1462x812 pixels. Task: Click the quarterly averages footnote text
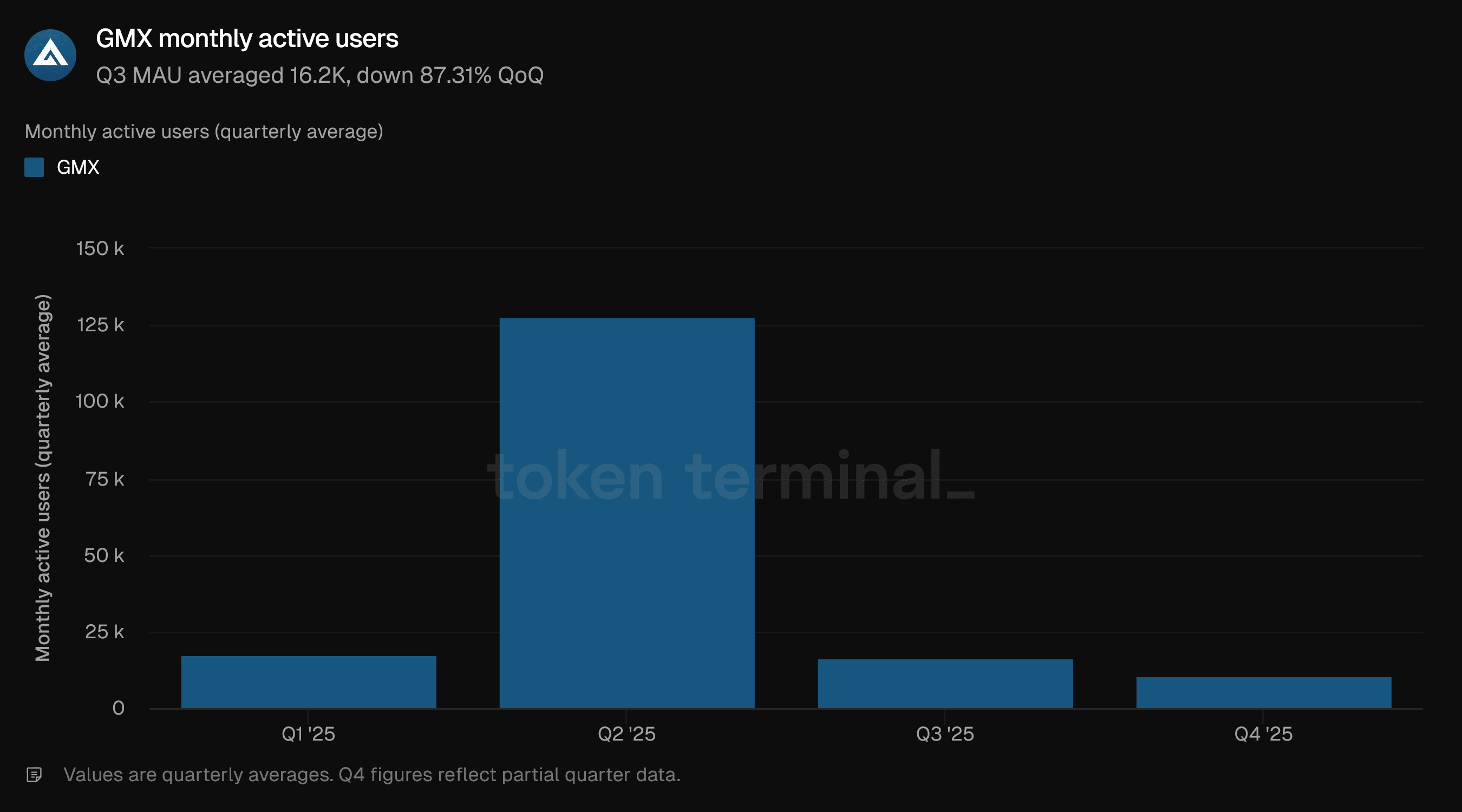[x=372, y=775]
